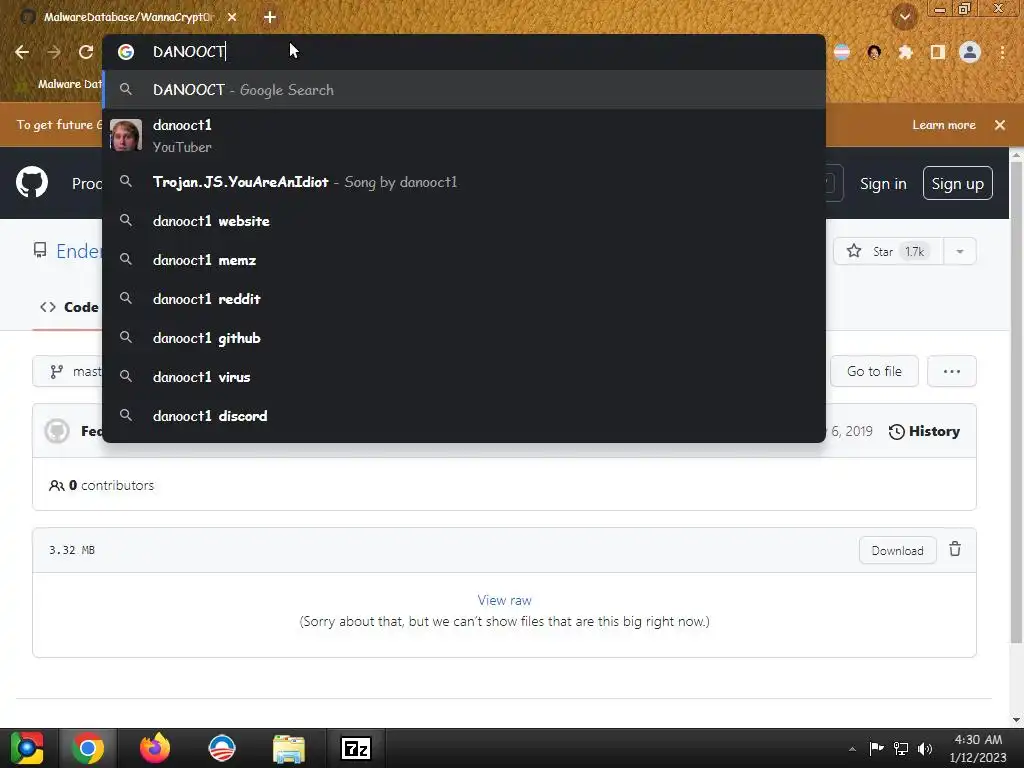Open the Extensions puzzle piece icon
Image resolution: width=1024 pixels, height=768 pixels.
906,52
